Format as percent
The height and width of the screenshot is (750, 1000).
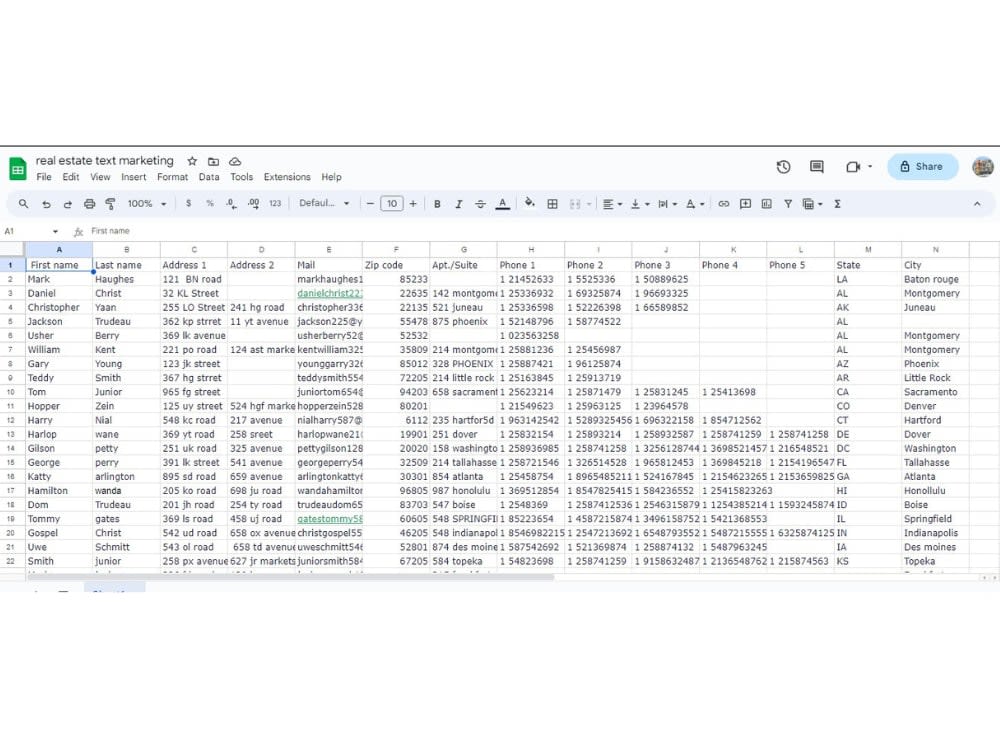click(210, 203)
